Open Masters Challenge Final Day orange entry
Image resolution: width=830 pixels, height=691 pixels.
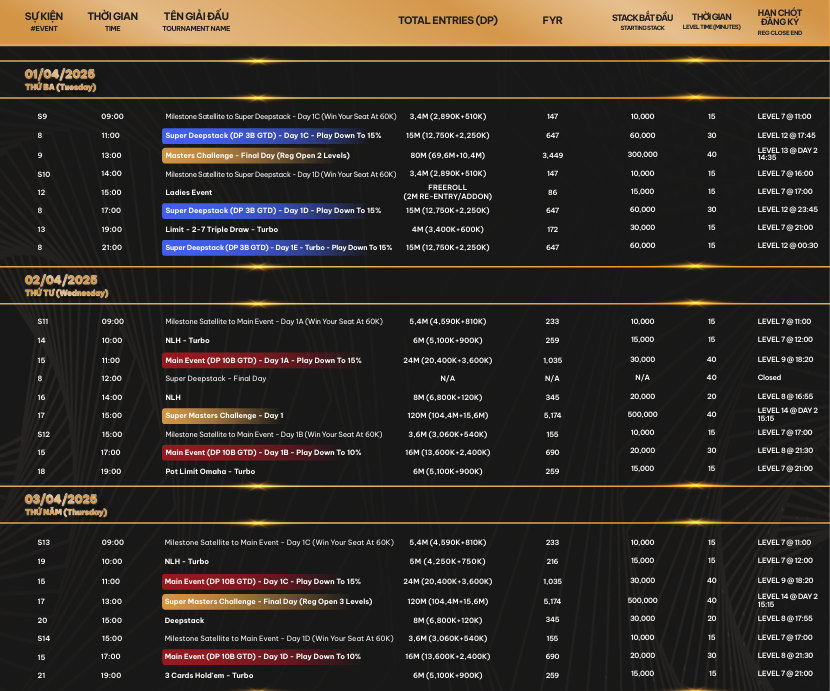pos(257,156)
